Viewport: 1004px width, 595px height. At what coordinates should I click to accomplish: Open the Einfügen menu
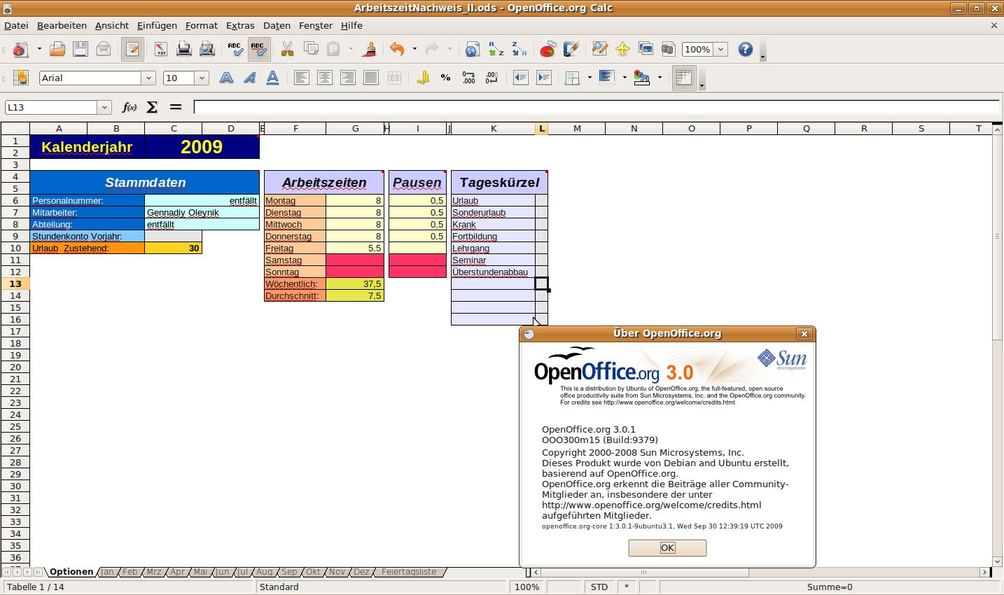click(157, 26)
